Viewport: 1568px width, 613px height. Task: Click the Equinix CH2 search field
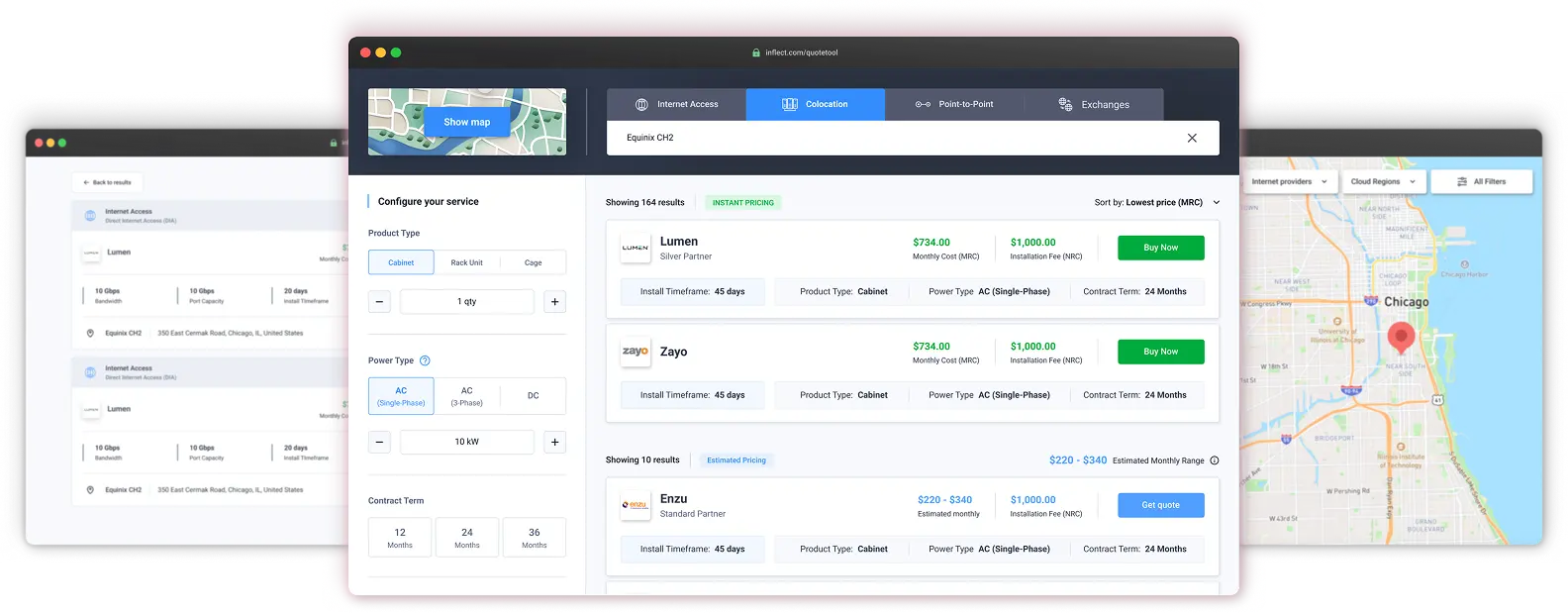(913, 138)
